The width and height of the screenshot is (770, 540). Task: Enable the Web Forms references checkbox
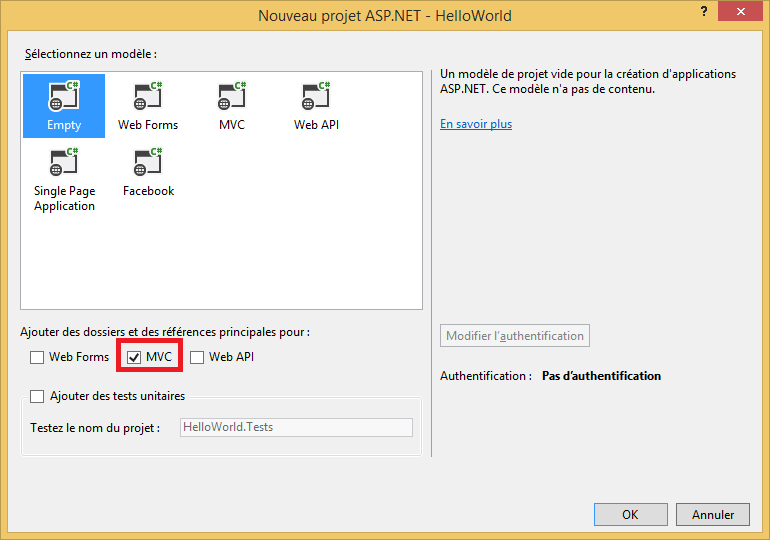pyautogui.click(x=37, y=357)
